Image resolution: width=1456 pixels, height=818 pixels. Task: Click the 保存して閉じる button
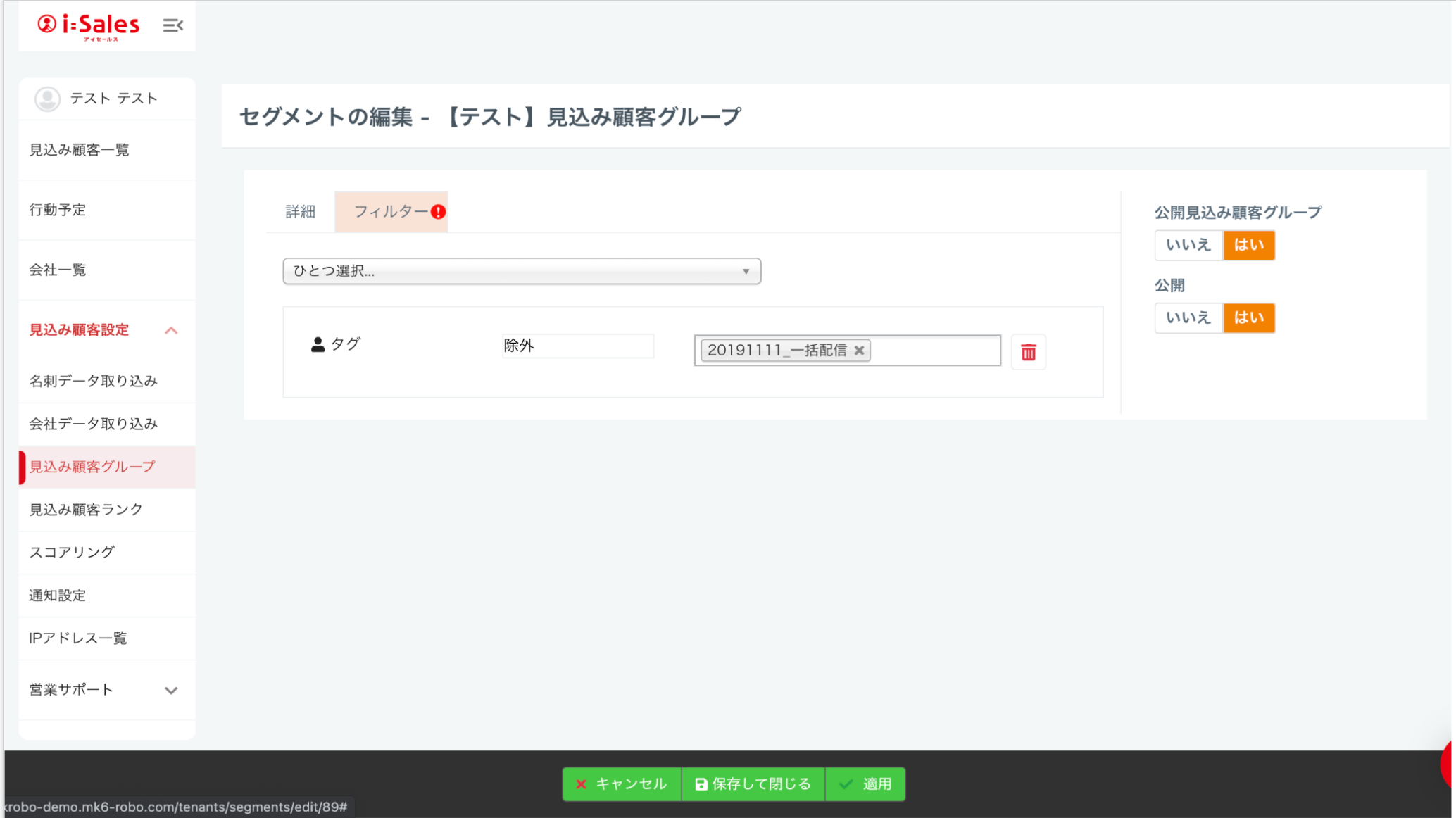coord(753,784)
